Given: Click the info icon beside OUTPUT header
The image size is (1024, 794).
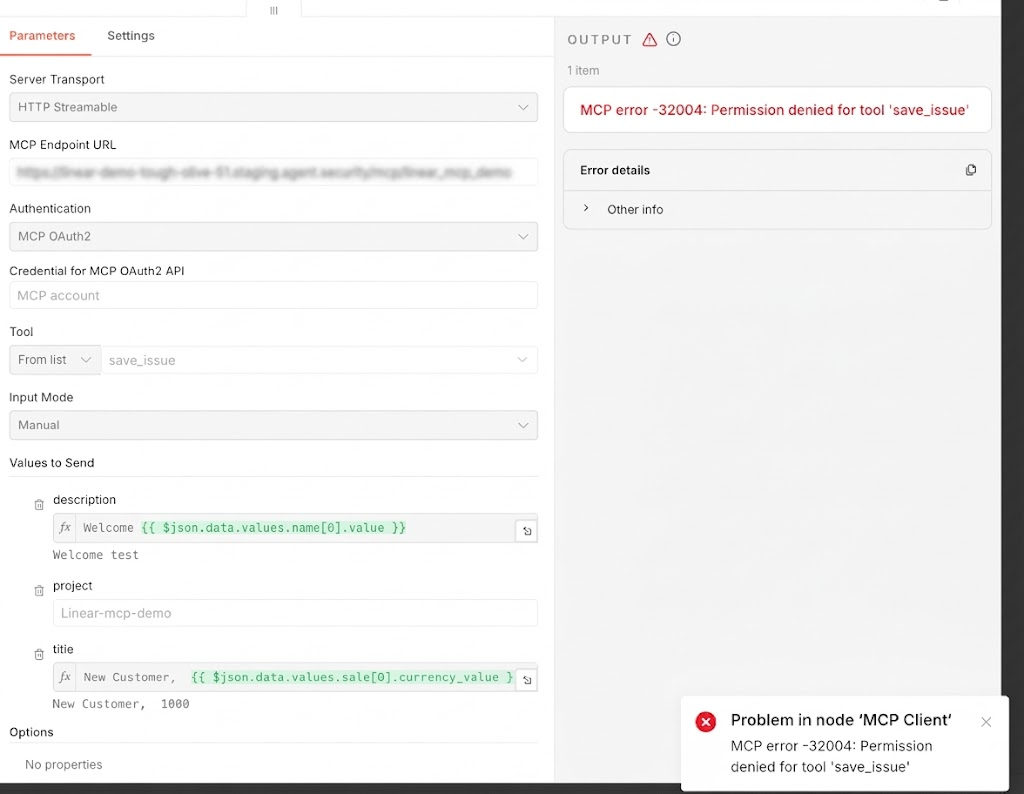Looking at the screenshot, I should [673, 39].
